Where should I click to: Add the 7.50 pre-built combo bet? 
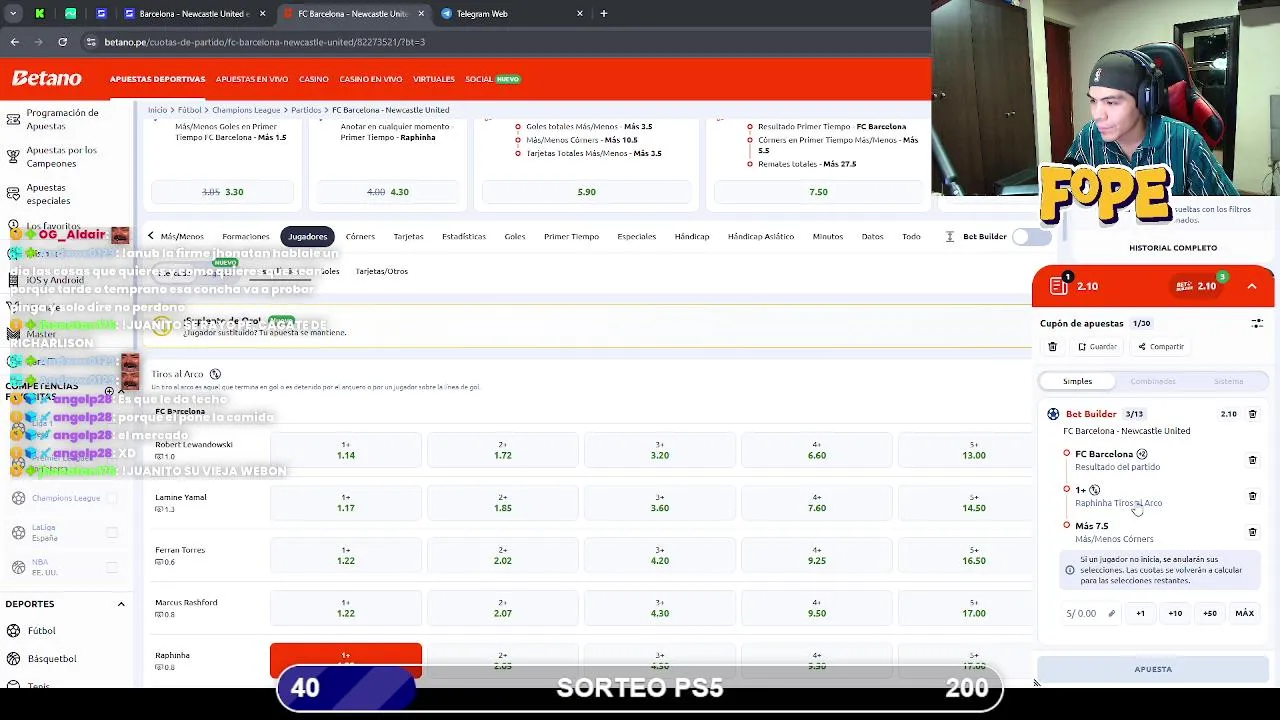[x=818, y=192]
